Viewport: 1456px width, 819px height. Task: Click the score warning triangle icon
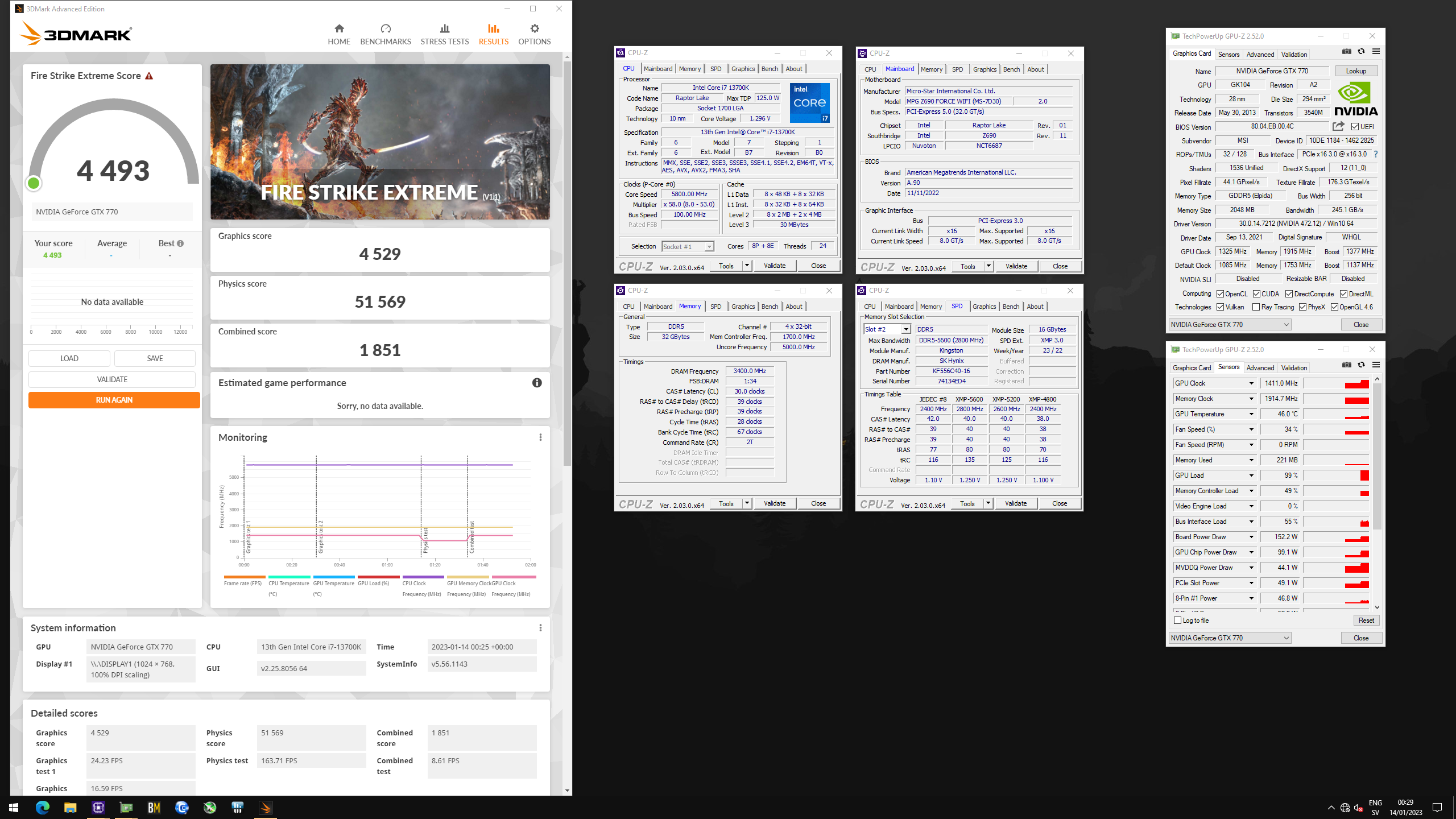(x=149, y=76)
